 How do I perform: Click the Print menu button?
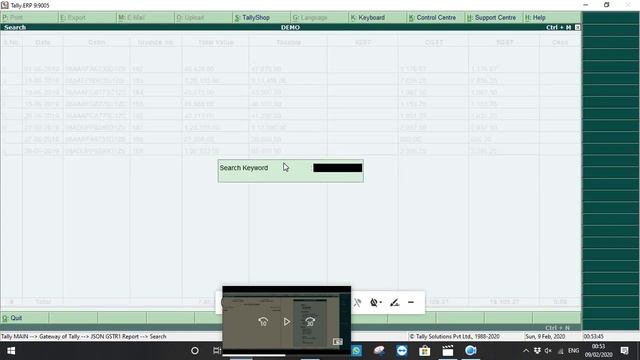point(29,18)
